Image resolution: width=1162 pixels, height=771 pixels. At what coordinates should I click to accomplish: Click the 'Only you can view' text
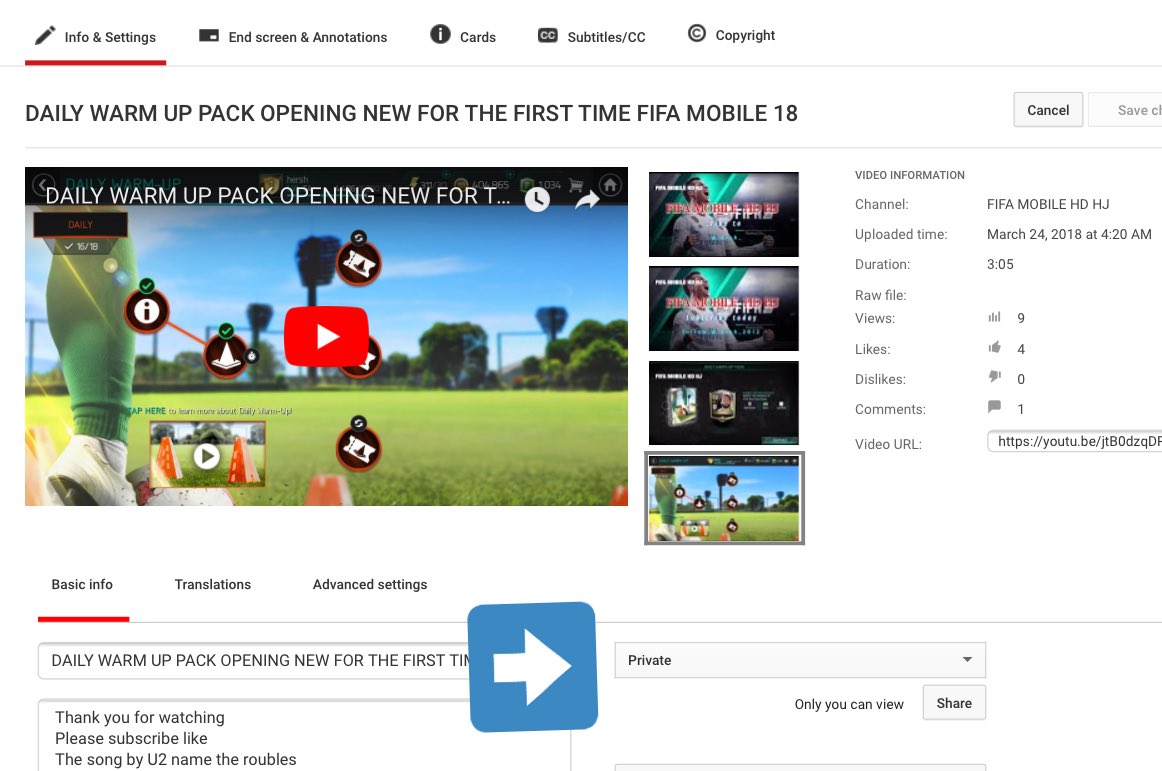tap(849, 704)
